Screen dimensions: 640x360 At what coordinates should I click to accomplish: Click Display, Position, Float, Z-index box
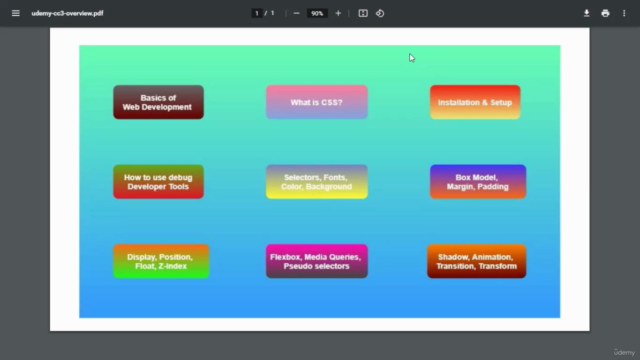coord(161,262)
